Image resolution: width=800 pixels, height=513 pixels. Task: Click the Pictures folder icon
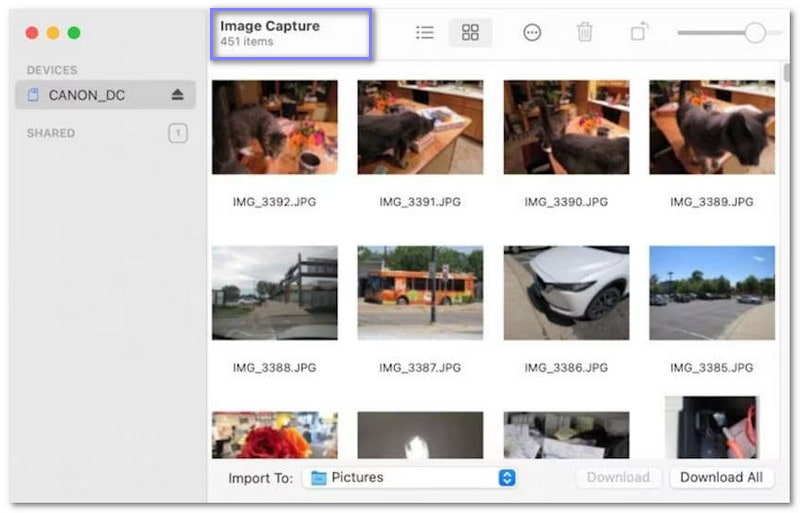coord(319,478)
